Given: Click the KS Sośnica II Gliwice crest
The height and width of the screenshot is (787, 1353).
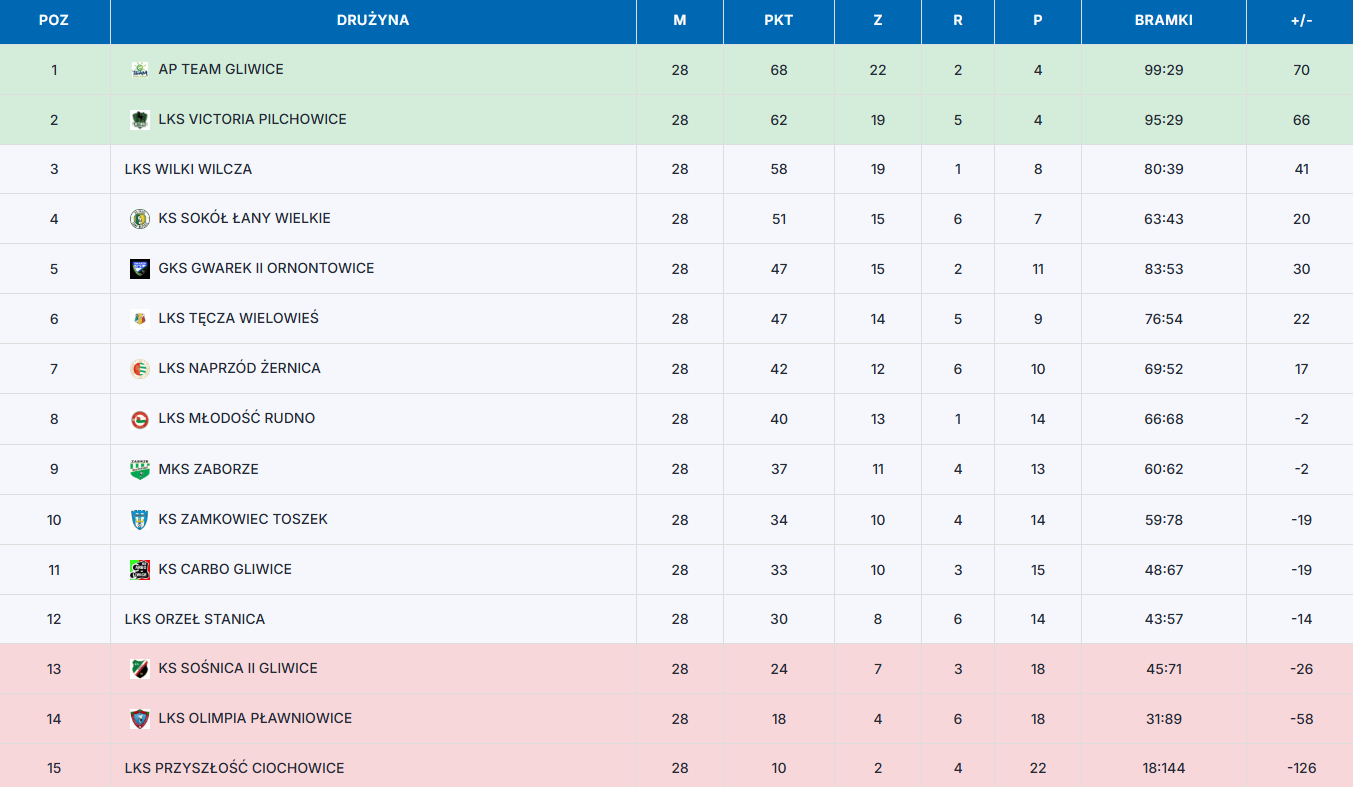Looking at the screenshot, I should (140, 669).
